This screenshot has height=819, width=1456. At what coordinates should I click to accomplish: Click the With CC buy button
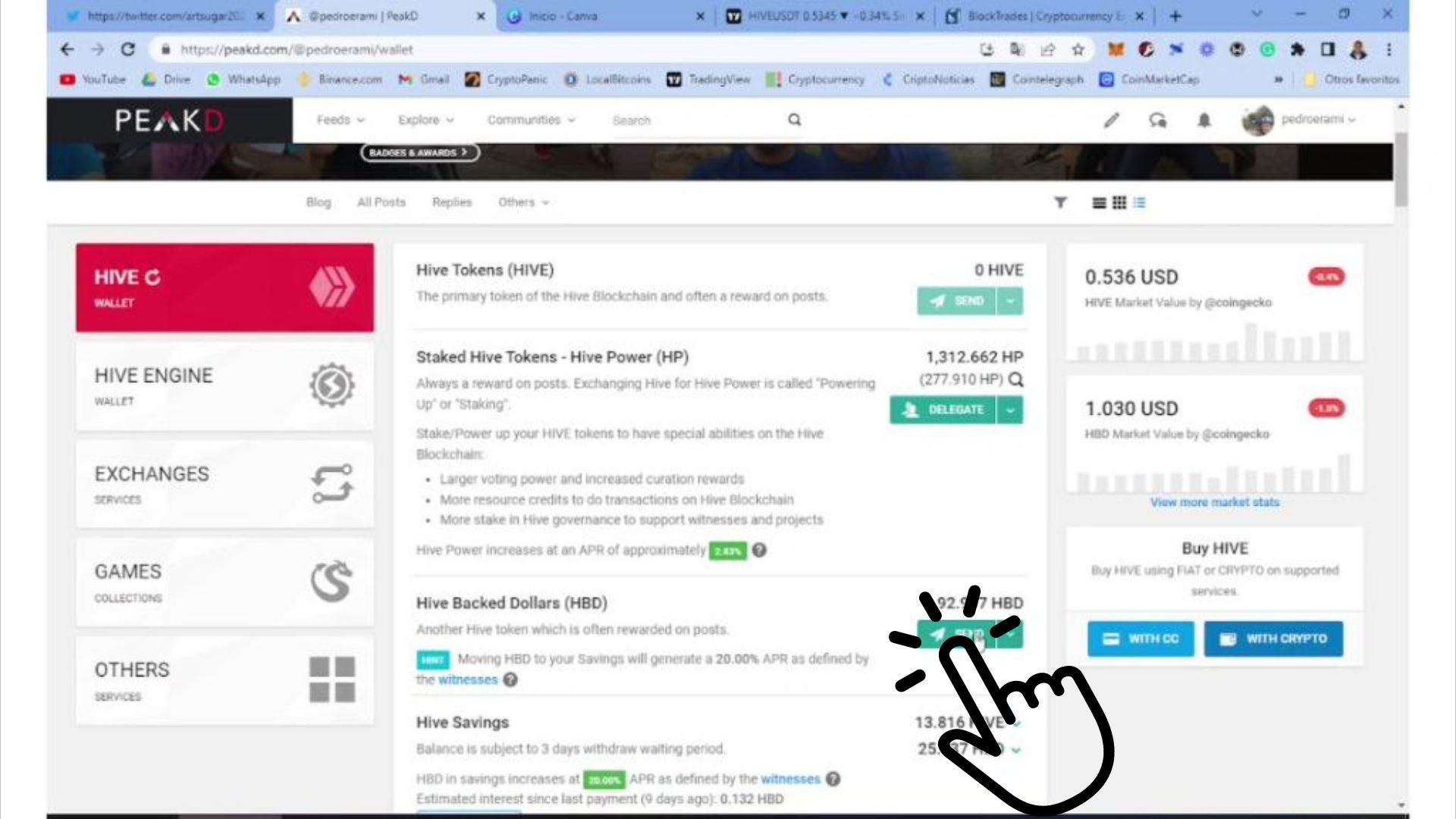pos(1141,639)
